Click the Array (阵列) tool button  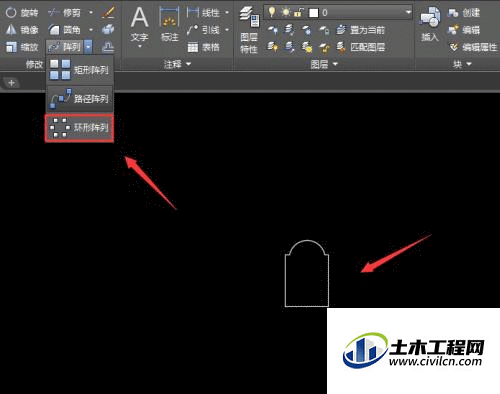(65, 47)
